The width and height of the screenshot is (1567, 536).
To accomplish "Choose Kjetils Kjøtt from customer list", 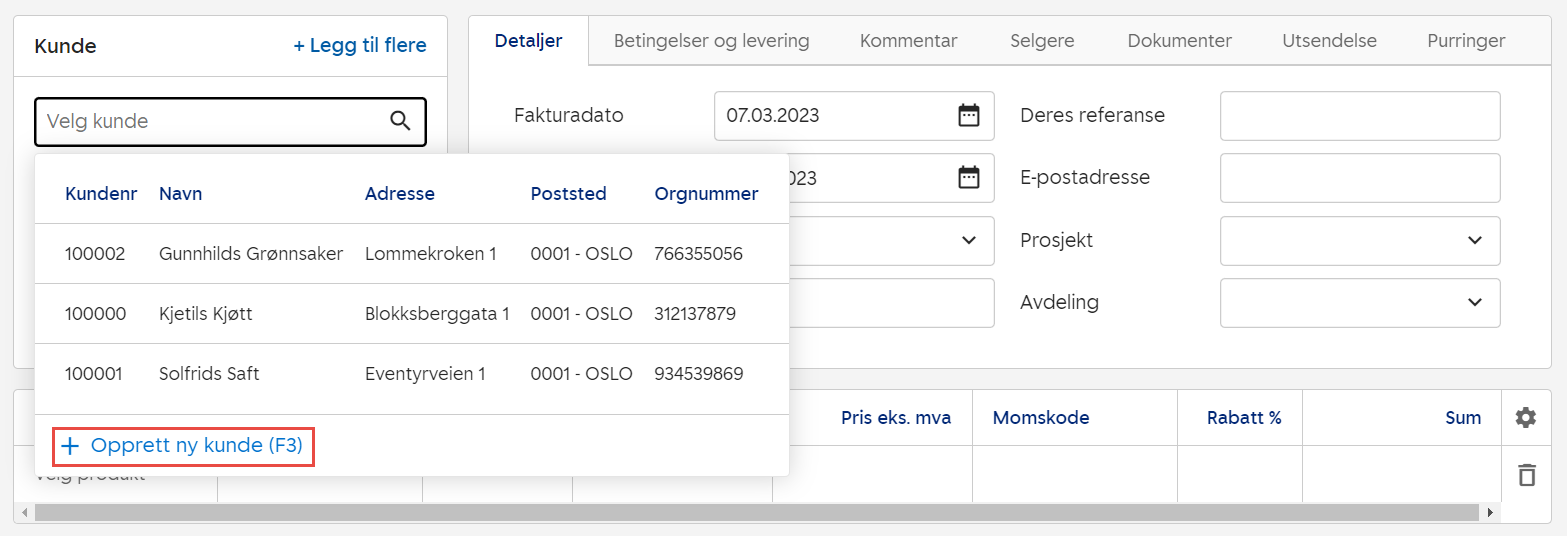I will tap(205, 314).
